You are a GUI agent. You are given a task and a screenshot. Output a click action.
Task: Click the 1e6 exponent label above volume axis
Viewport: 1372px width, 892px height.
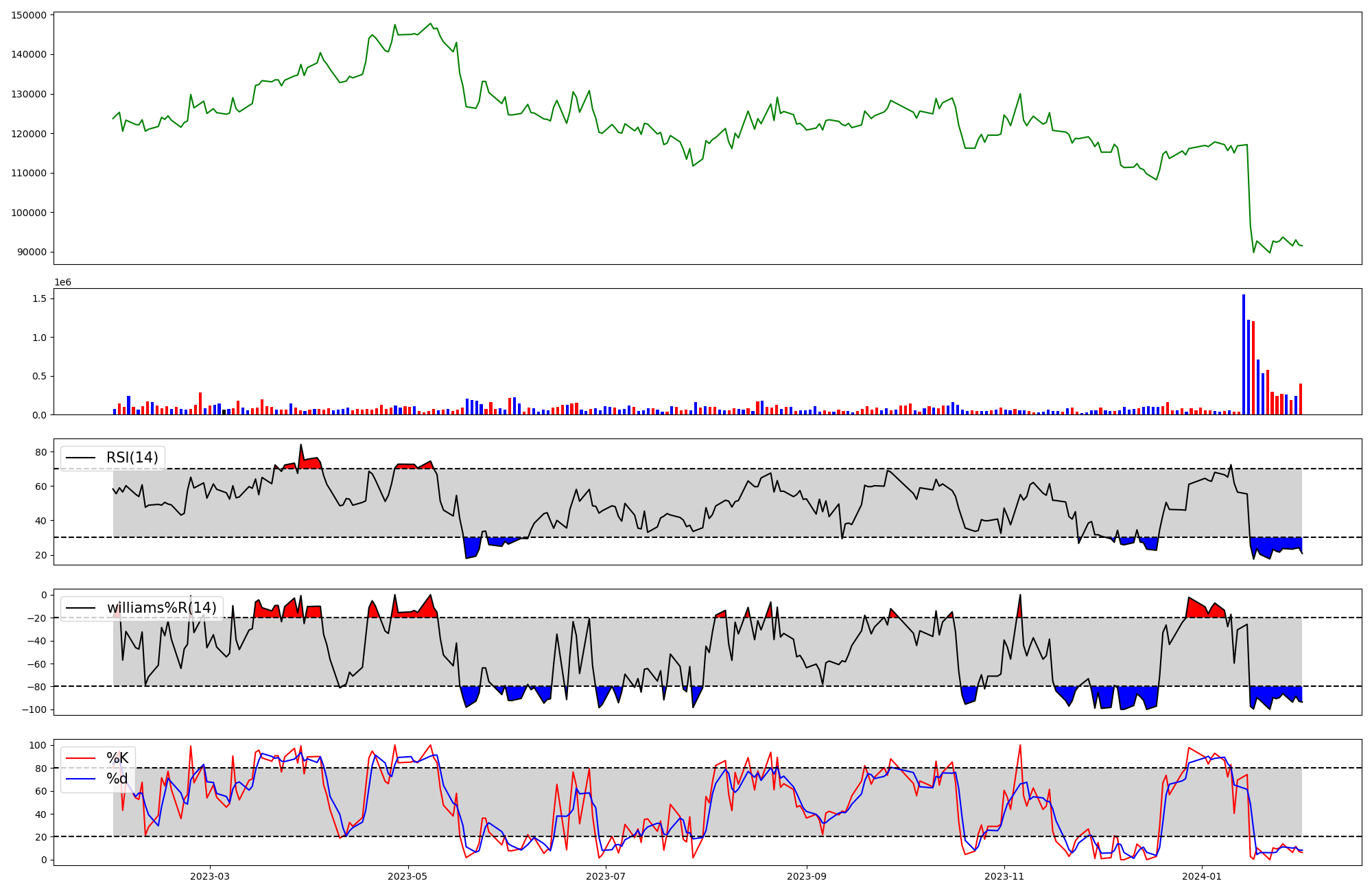coord(62,283)
